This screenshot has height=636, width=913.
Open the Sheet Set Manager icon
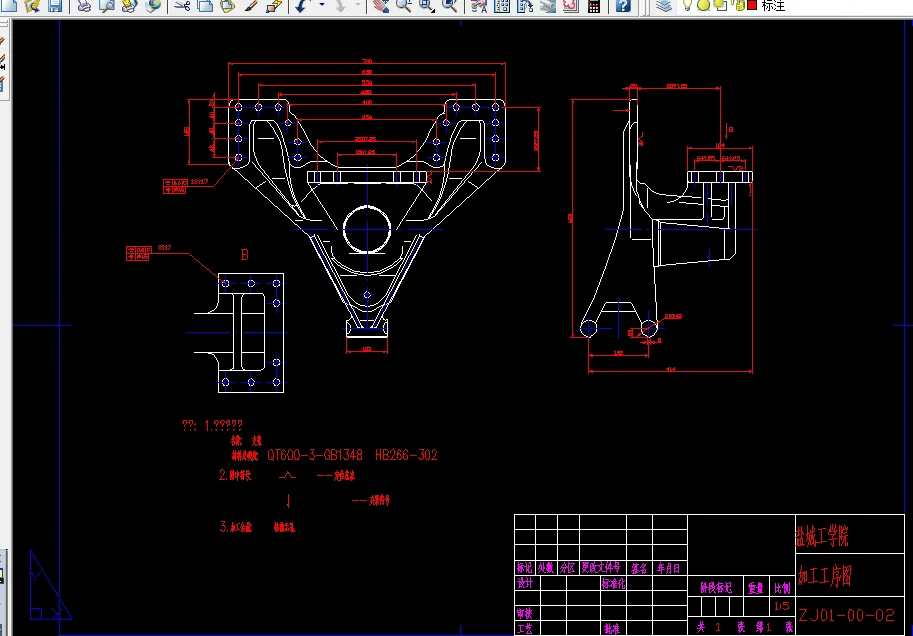point(547,6)
